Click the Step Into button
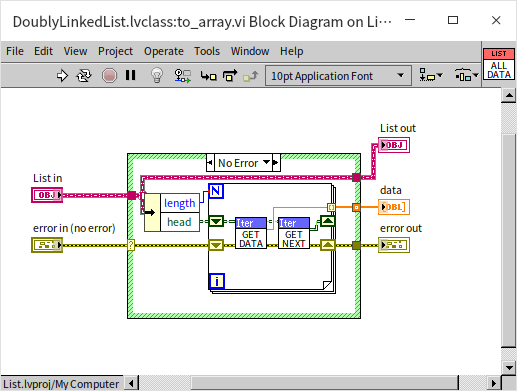Screen dimensions: 517x391 point(208,76)
